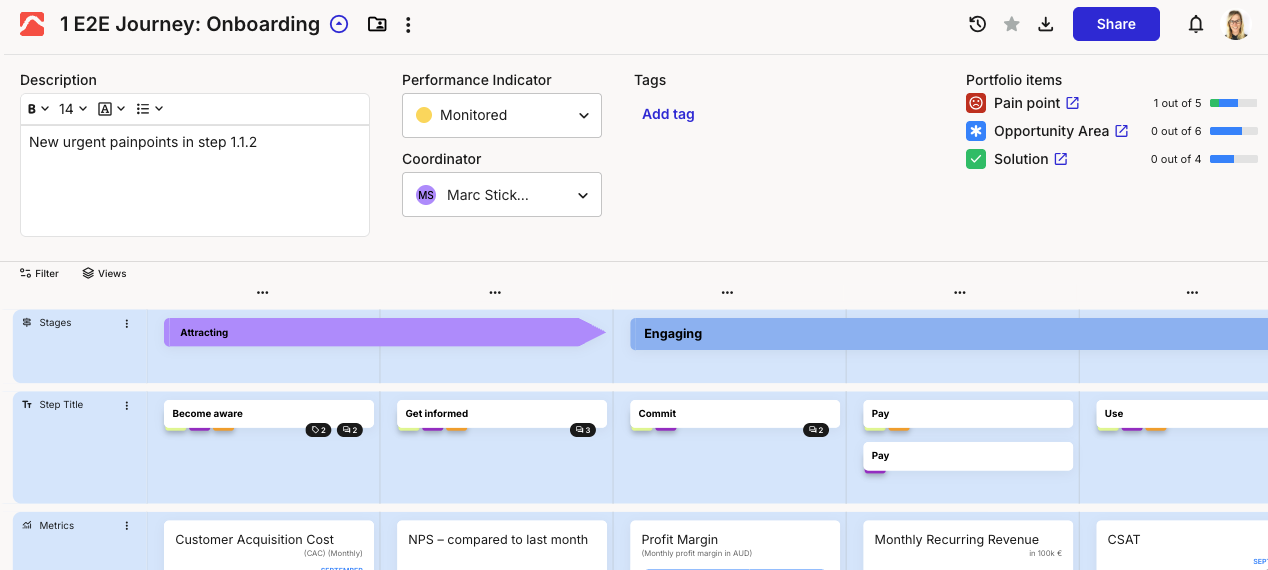The height and width of the screenshot is (570, 1268).
Task: Click the Add tag link
Action: pyautogui.click(x=668, y=114)
